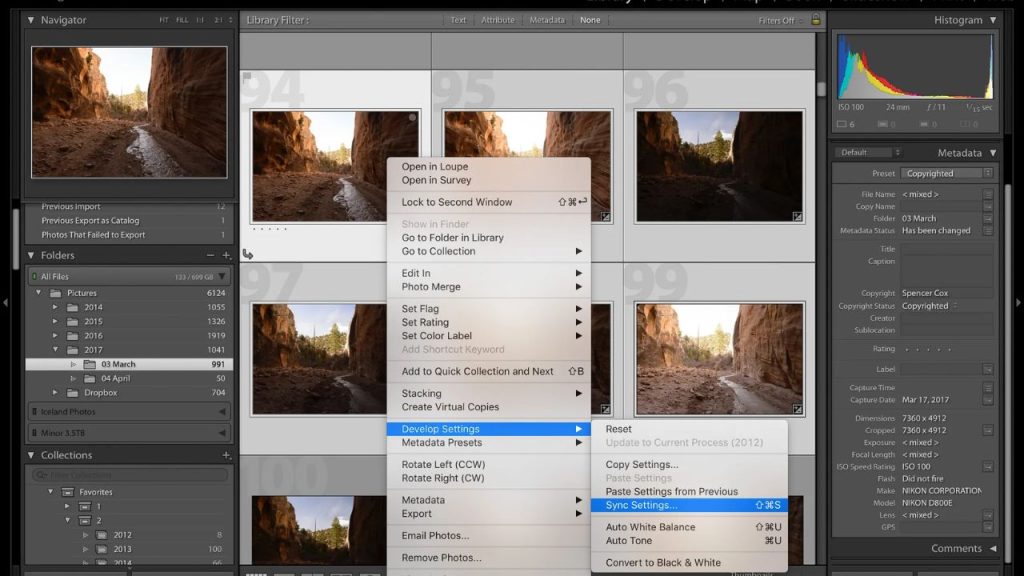Click the minus icon in the Folders header
Image resolution: width=1024 pixels, height=576 pixels.
pos(211,256)
